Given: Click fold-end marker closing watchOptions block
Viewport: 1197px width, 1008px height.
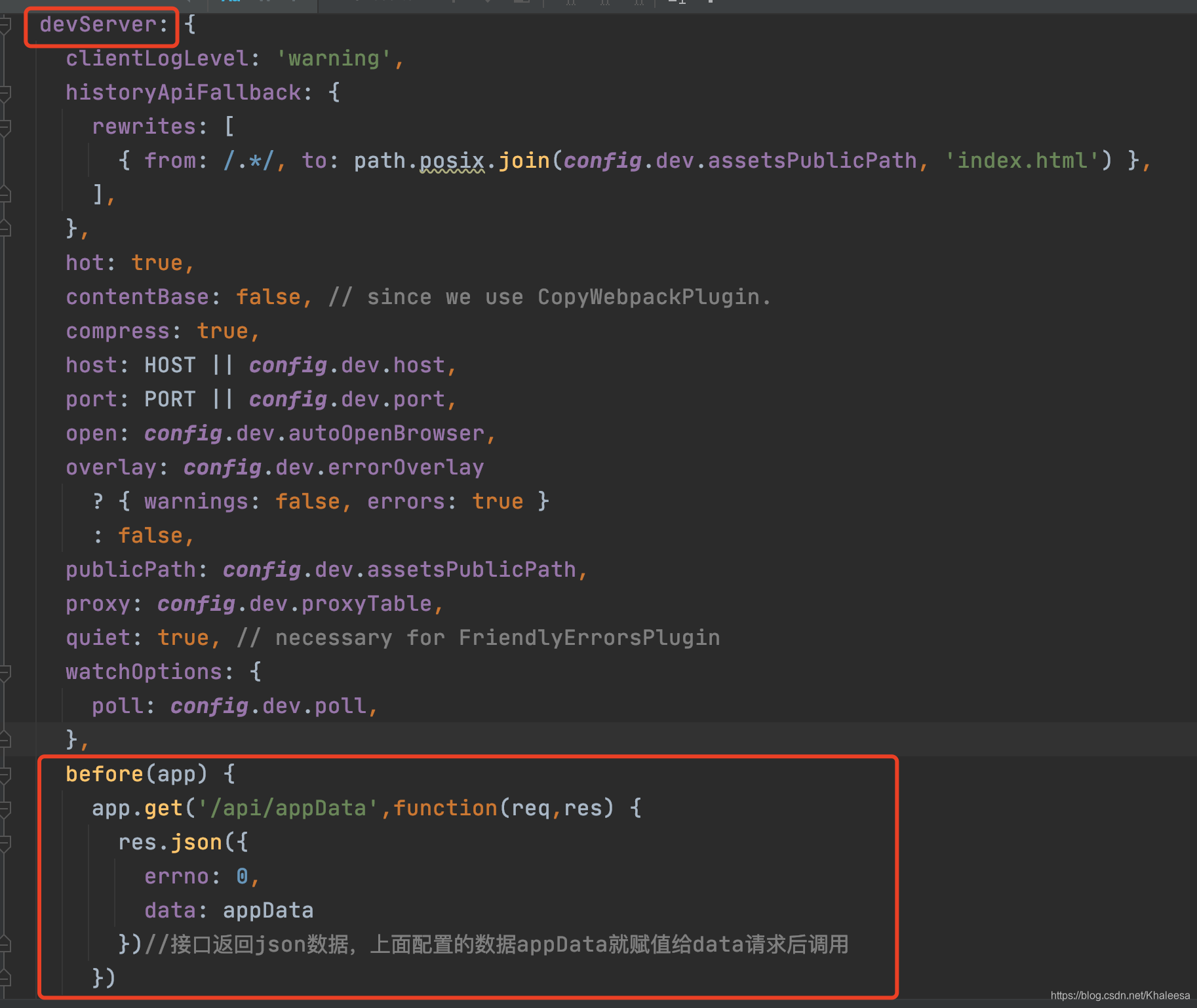Looking at the screenshot, I should (5, 739).
